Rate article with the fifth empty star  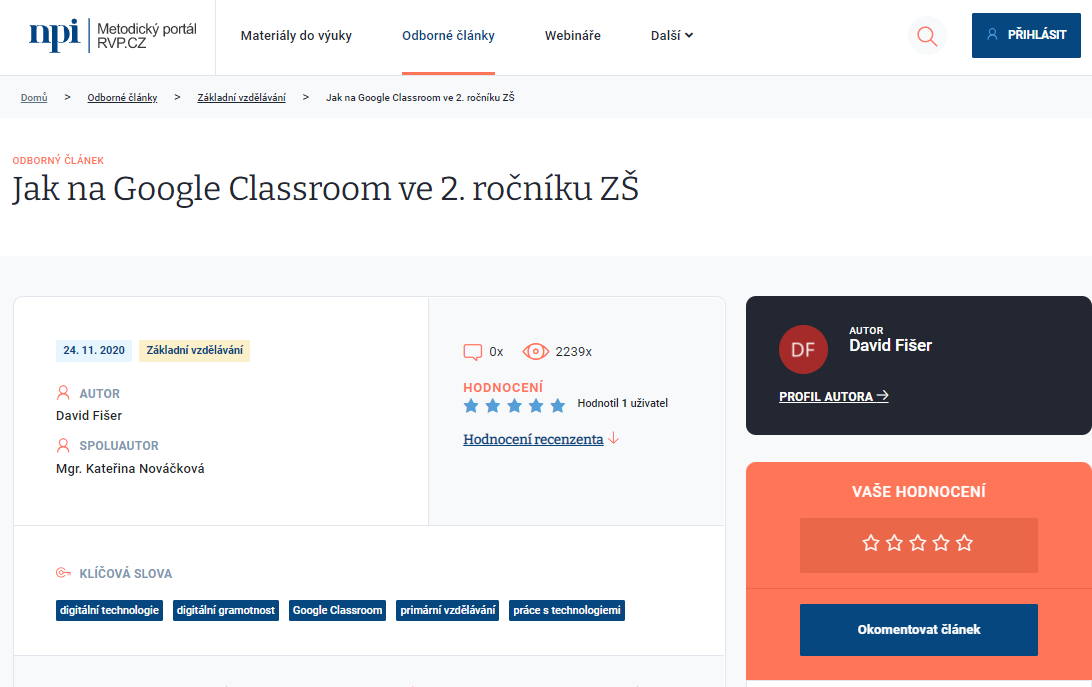[x=964, y=543]
